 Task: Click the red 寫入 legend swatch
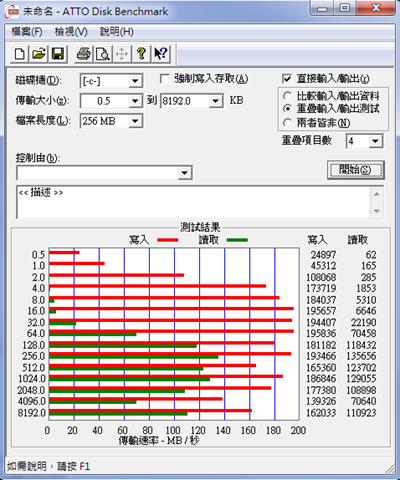tap(168, 240)
